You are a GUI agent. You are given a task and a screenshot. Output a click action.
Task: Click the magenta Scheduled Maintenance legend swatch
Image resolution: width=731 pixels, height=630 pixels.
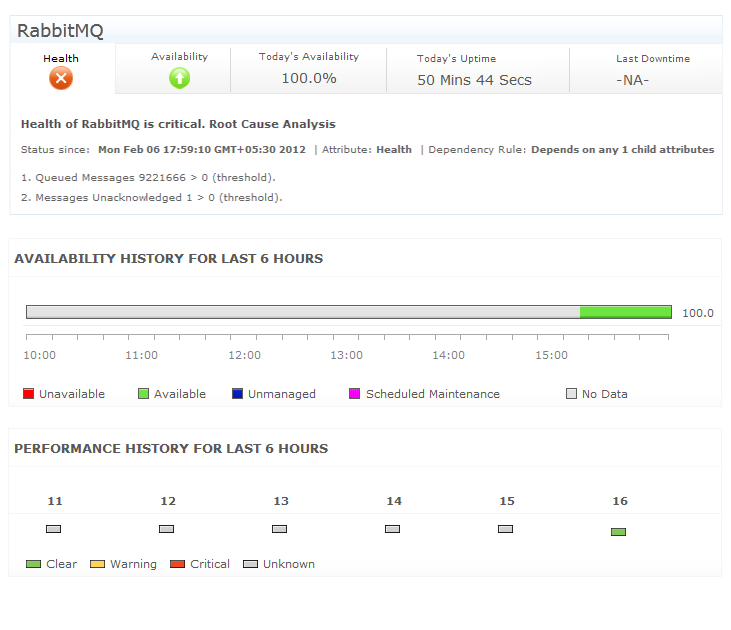click(354, 394)
